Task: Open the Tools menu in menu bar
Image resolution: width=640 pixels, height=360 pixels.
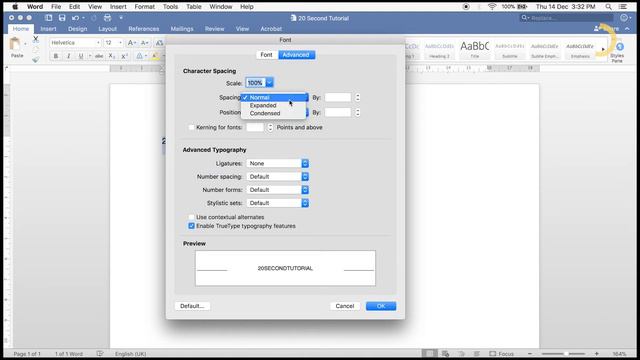Action: (170, 7)
